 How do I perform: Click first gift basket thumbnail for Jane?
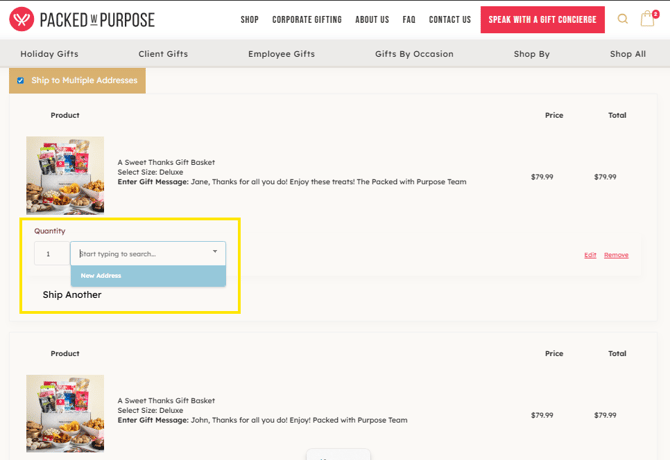[x=65, y=175]
